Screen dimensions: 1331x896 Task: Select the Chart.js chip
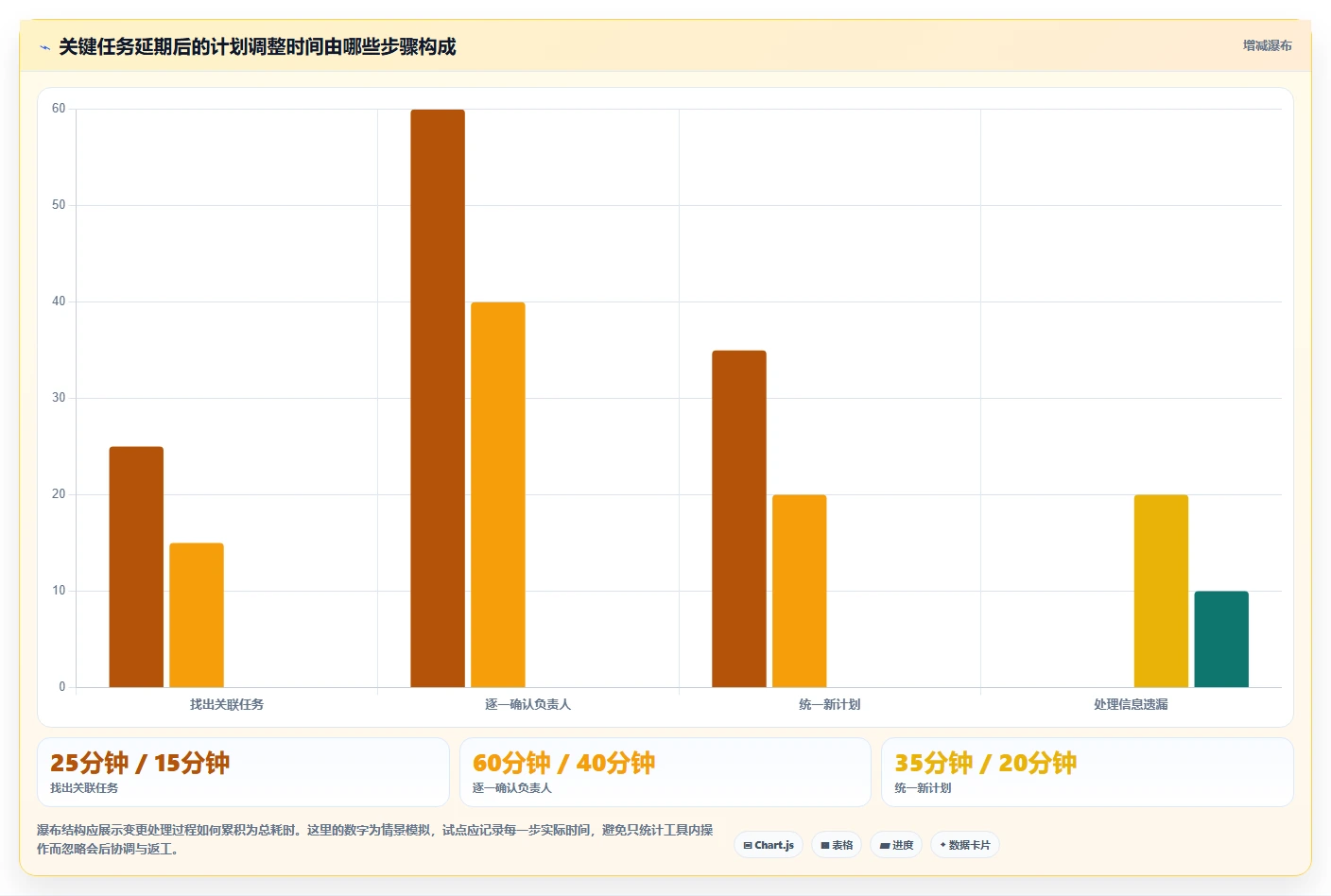[769, 845]
